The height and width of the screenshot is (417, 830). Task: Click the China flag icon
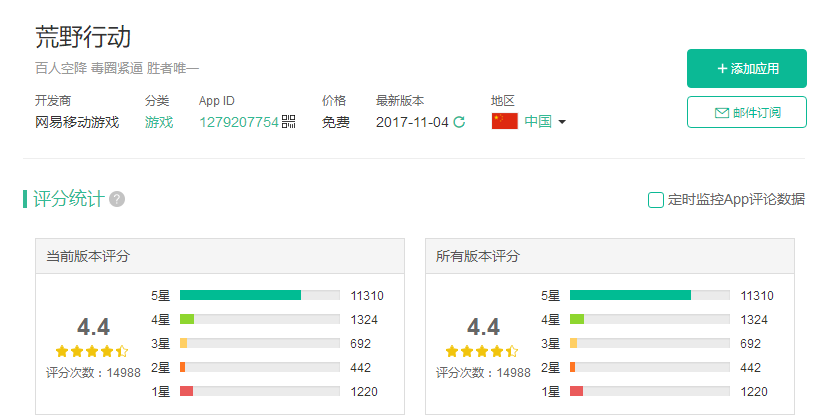coord(504,121)
